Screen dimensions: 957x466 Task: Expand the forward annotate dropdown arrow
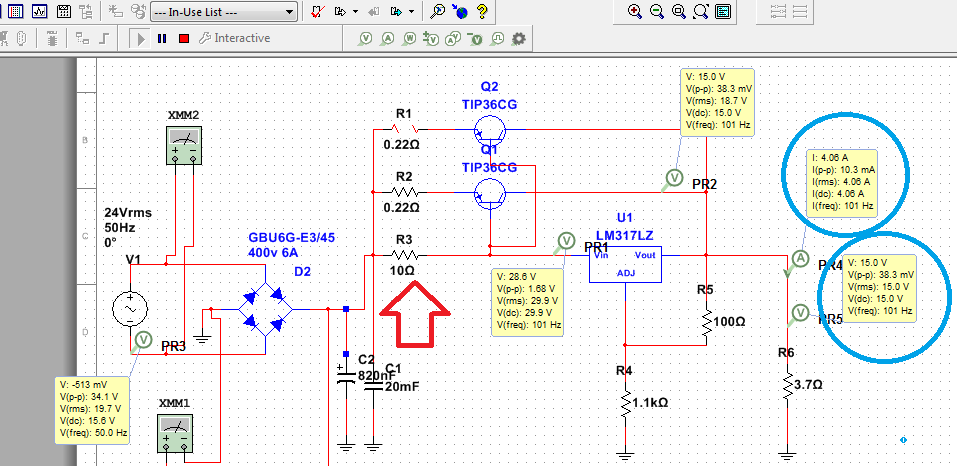pyautogui.click(x=413, y=12)
